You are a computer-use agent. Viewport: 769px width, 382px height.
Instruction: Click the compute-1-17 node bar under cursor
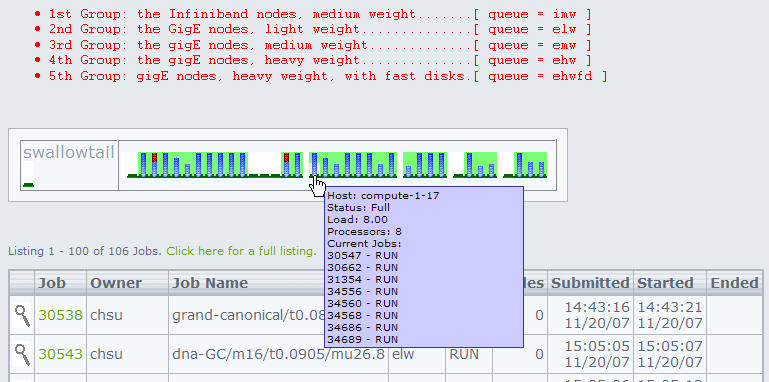[314, 165]
